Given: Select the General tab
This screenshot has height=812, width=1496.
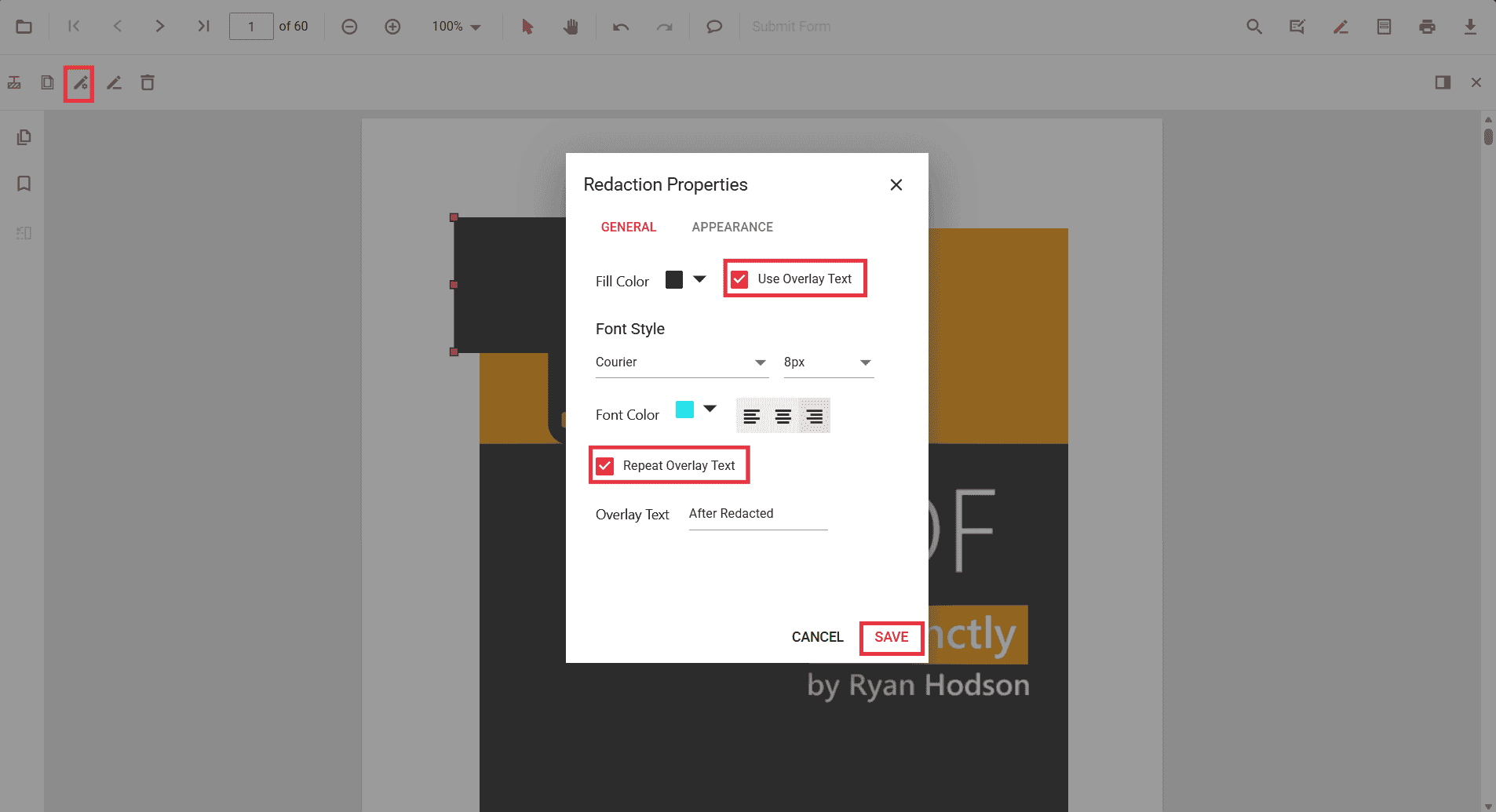Looking at the screenshot, I should (628, 227).
